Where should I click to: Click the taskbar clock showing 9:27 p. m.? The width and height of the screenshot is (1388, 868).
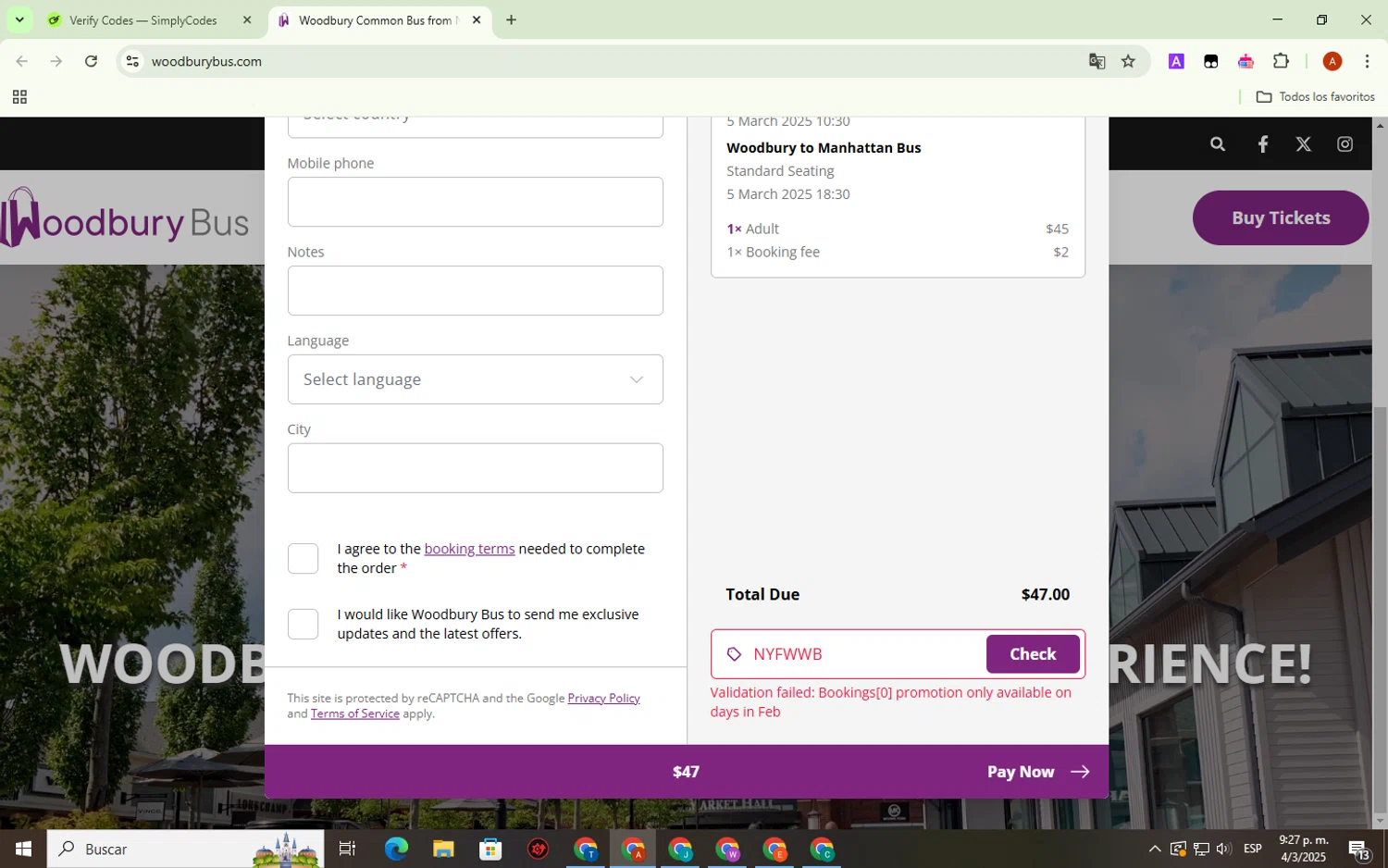tap(1303, 849)
